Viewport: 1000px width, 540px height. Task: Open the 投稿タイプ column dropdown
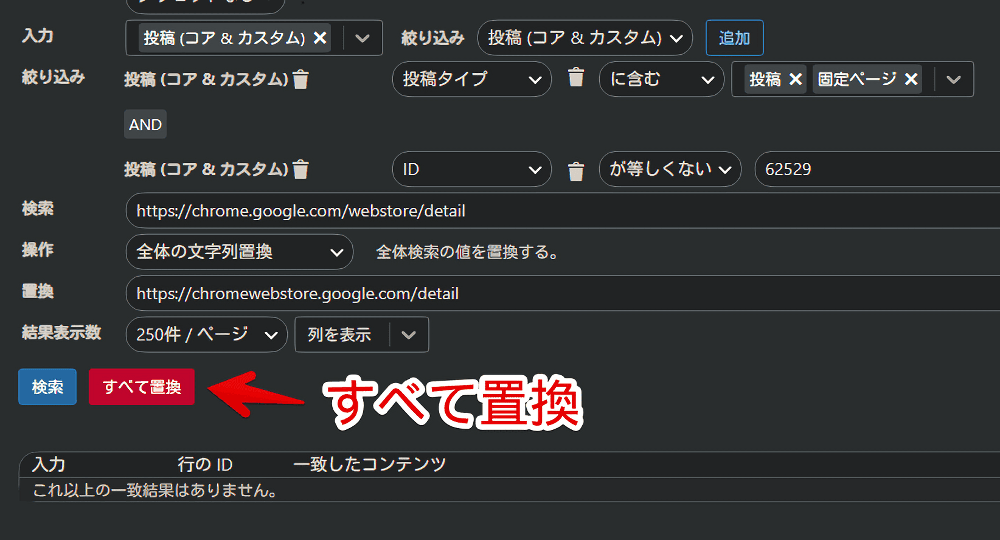coord(470,79)
